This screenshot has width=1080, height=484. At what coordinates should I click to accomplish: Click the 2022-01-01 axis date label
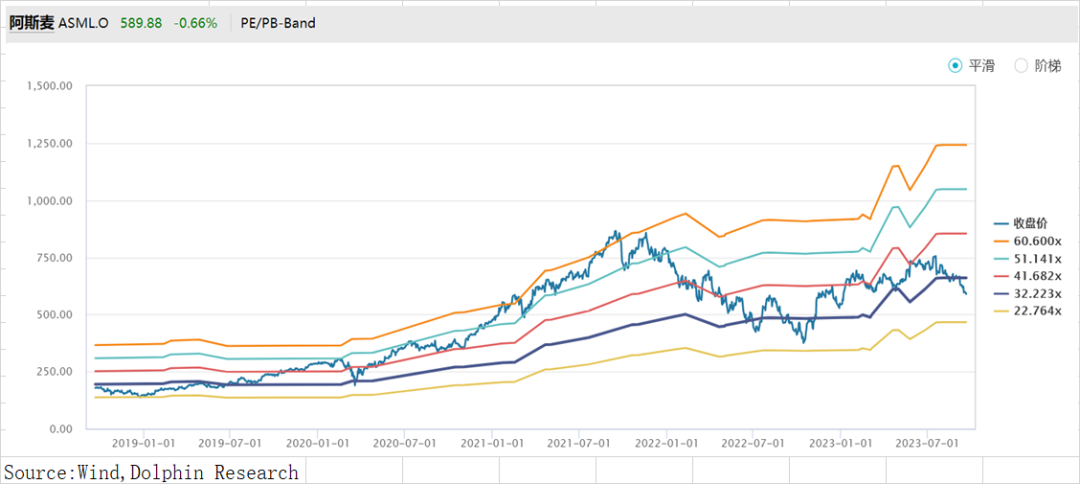[665, 439]
